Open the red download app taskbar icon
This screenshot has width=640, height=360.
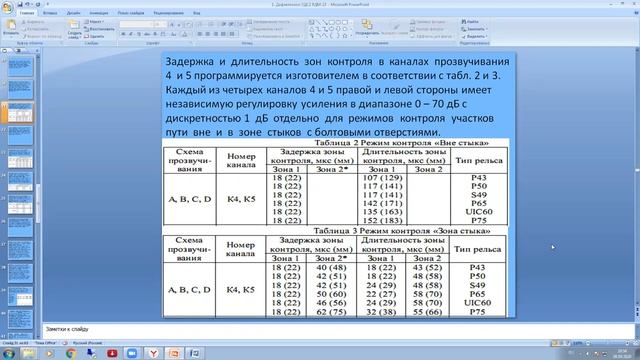pyautogui.click(x=112, y=353)
